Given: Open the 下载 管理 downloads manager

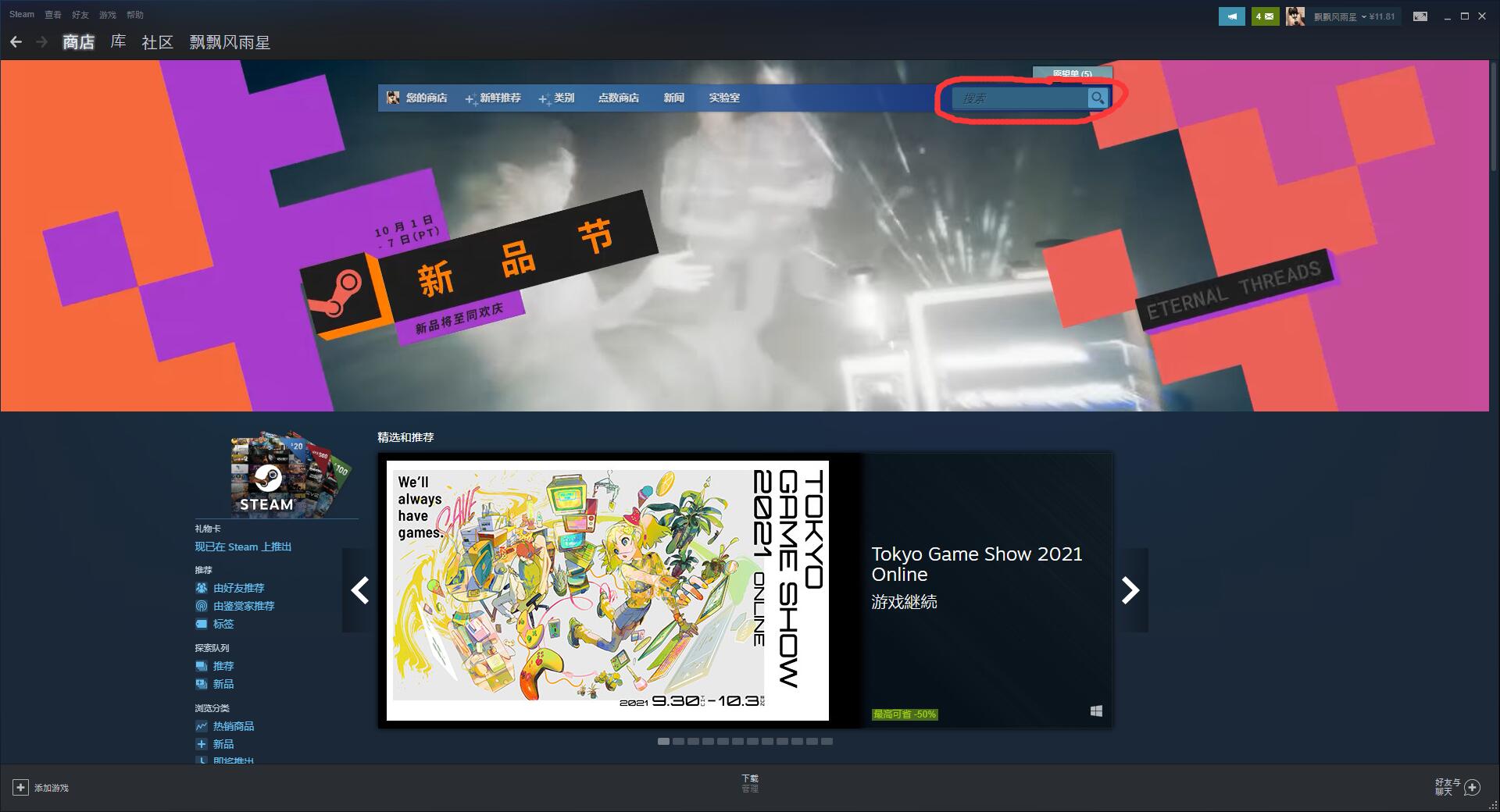Looking at the screenshot, I should pyautogui.click(x=750, y=783).
